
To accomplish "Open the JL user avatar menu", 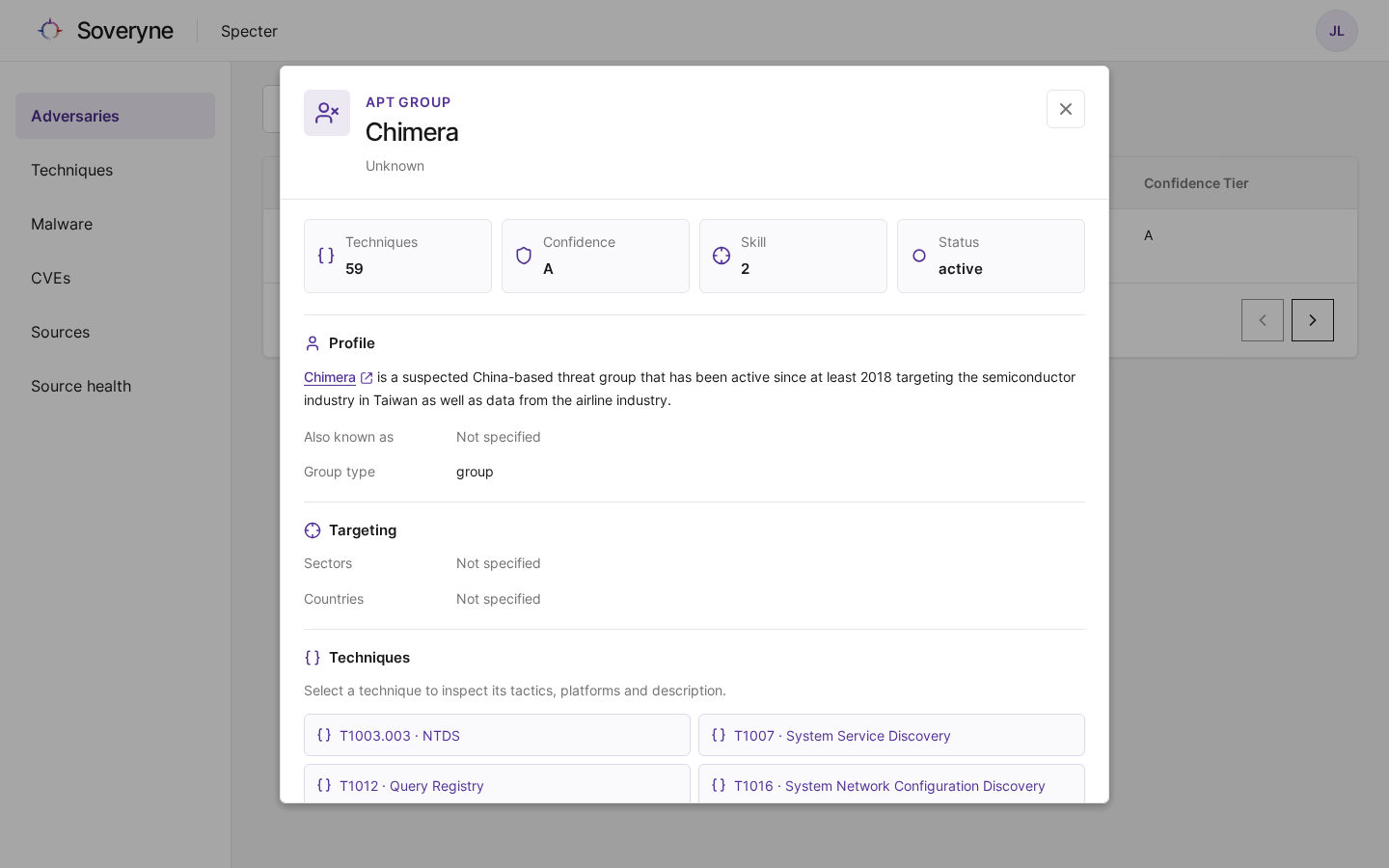I will (1336, 31).
